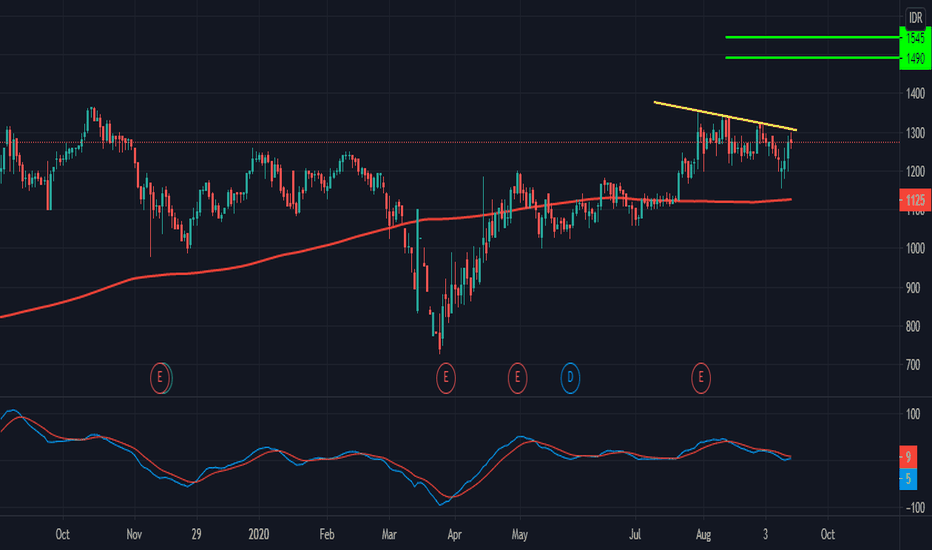The width and height of the screenshot is (932, 550).
Task: Click the 2020 time axis label
Action: pyautogui.click(x=259, y=535)
